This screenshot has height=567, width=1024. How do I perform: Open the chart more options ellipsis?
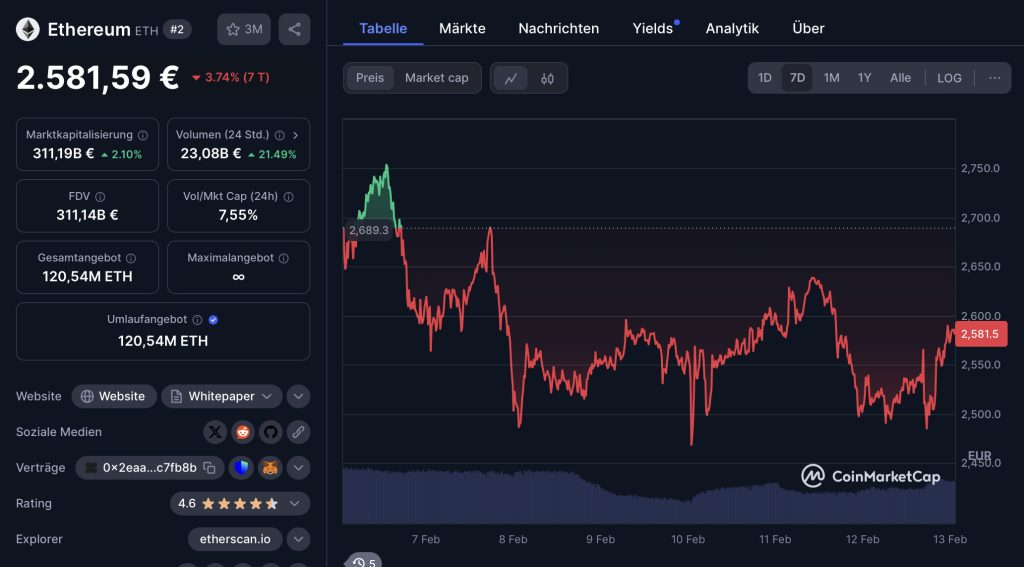tap(995, 78)
